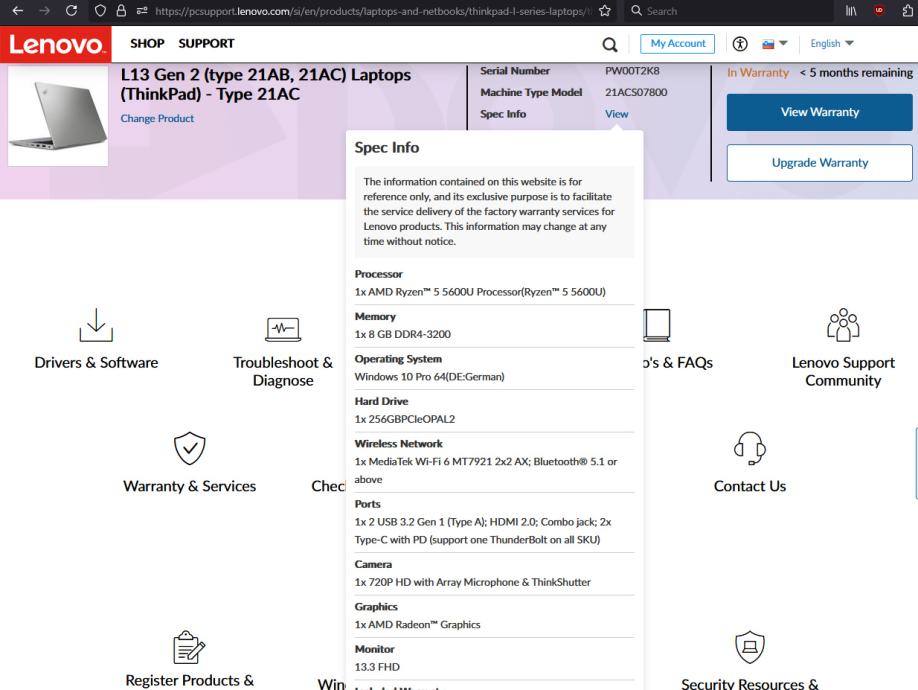The width and height of the screenshot is (918, 690).
Task: Click the My Account button
Action: click(677, 43)
